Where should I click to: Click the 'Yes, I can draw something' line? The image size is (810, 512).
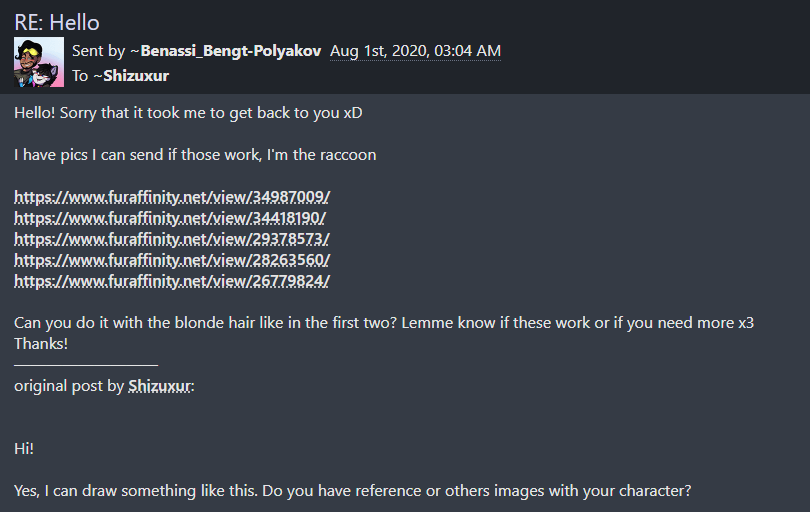click(x=352, y=491)
